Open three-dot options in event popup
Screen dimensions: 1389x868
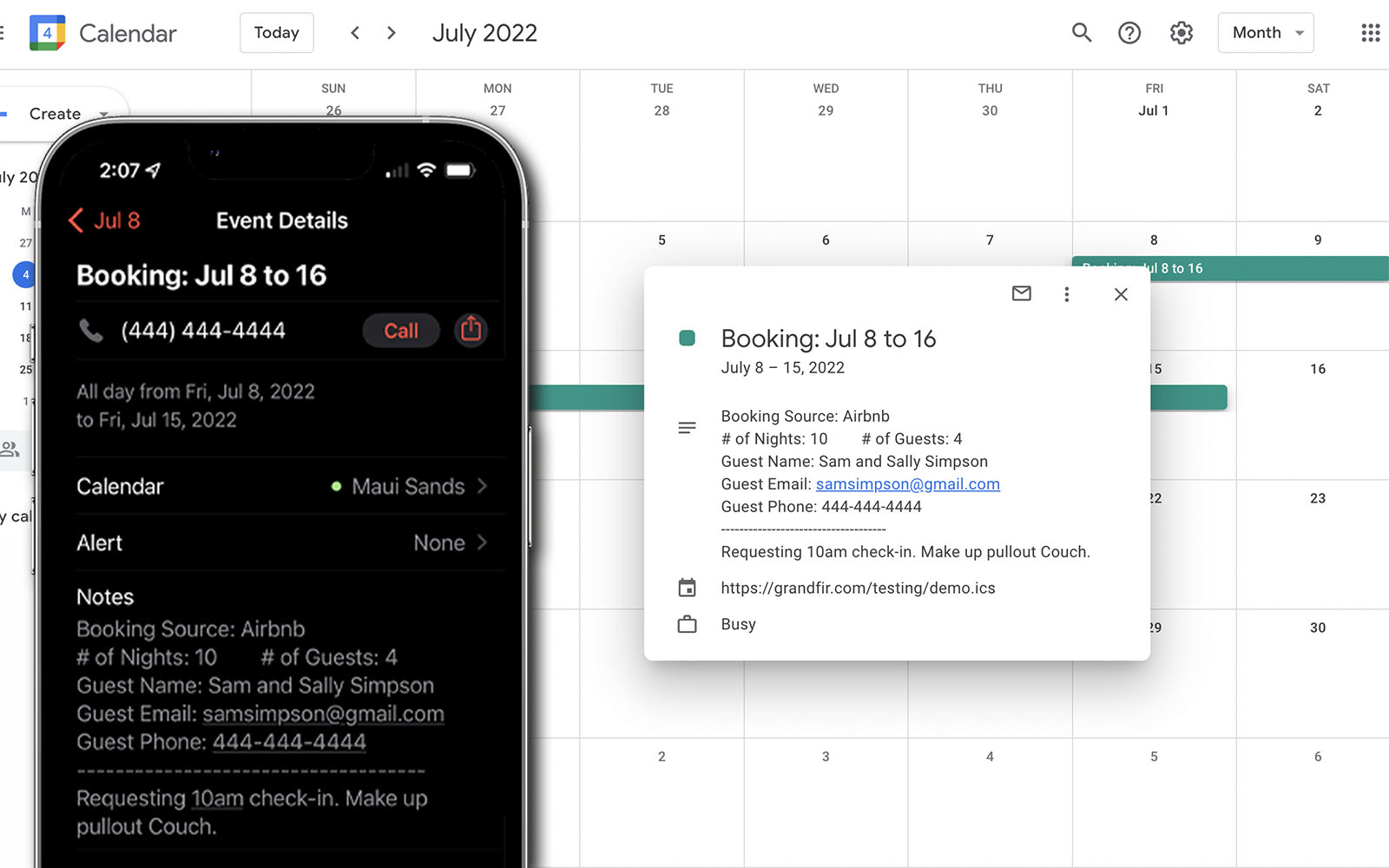click(1067, 294)
